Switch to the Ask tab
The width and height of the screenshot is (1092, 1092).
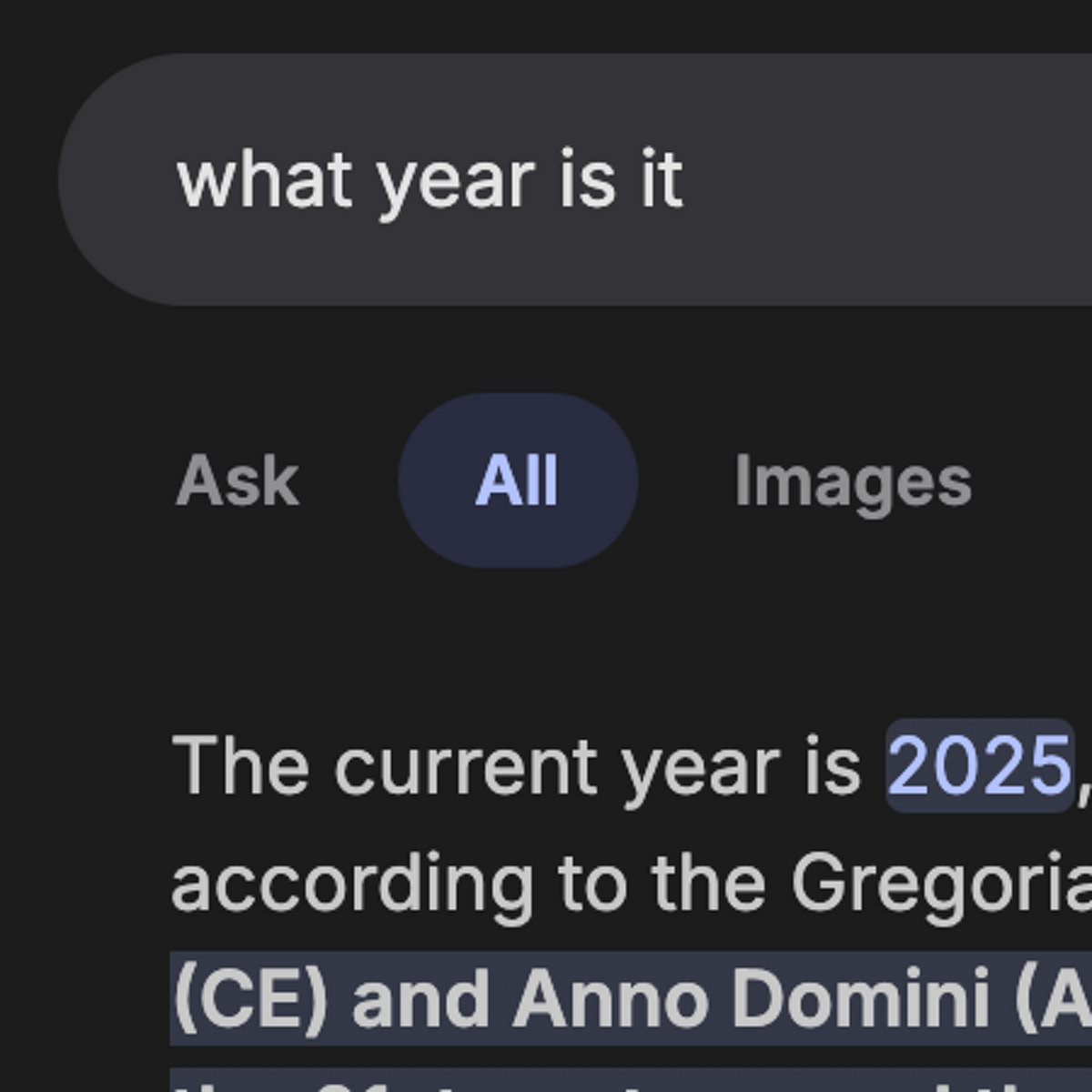[x=237, y=480]
